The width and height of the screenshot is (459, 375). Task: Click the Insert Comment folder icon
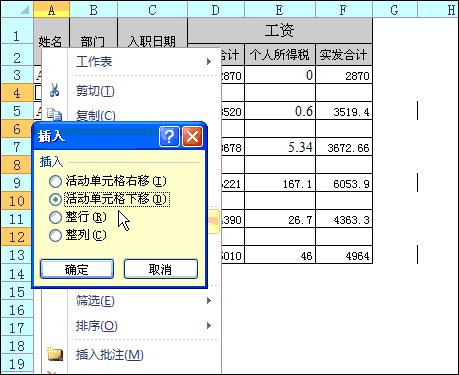coord(55,354)
